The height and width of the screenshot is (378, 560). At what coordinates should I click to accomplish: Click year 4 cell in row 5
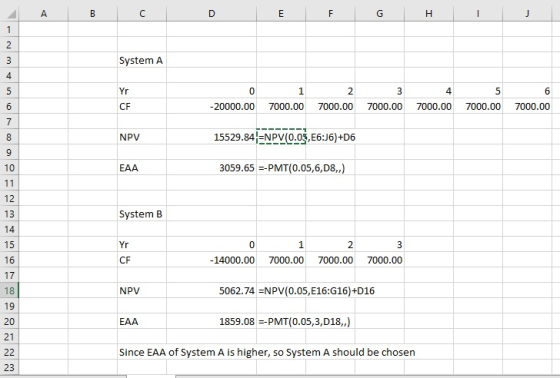click(x=429, y=91)
